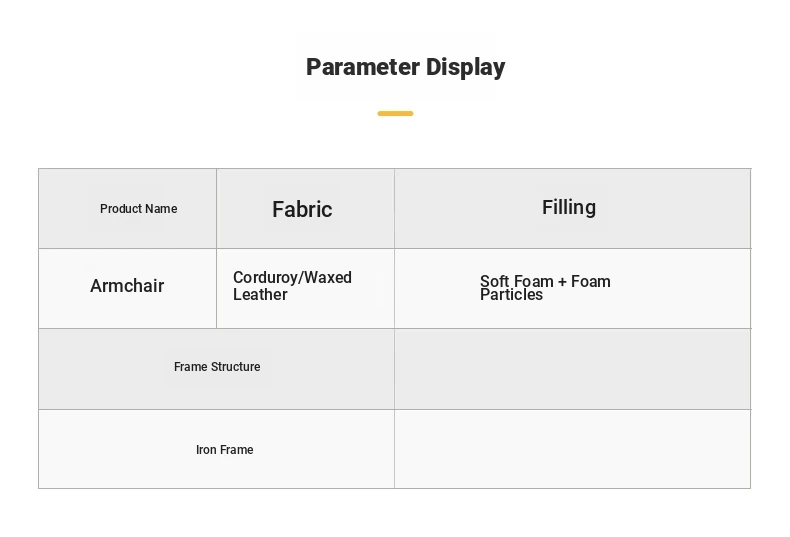
Task: Click the "Soft Foam + Foam" text line
Action: click(545, 281)
